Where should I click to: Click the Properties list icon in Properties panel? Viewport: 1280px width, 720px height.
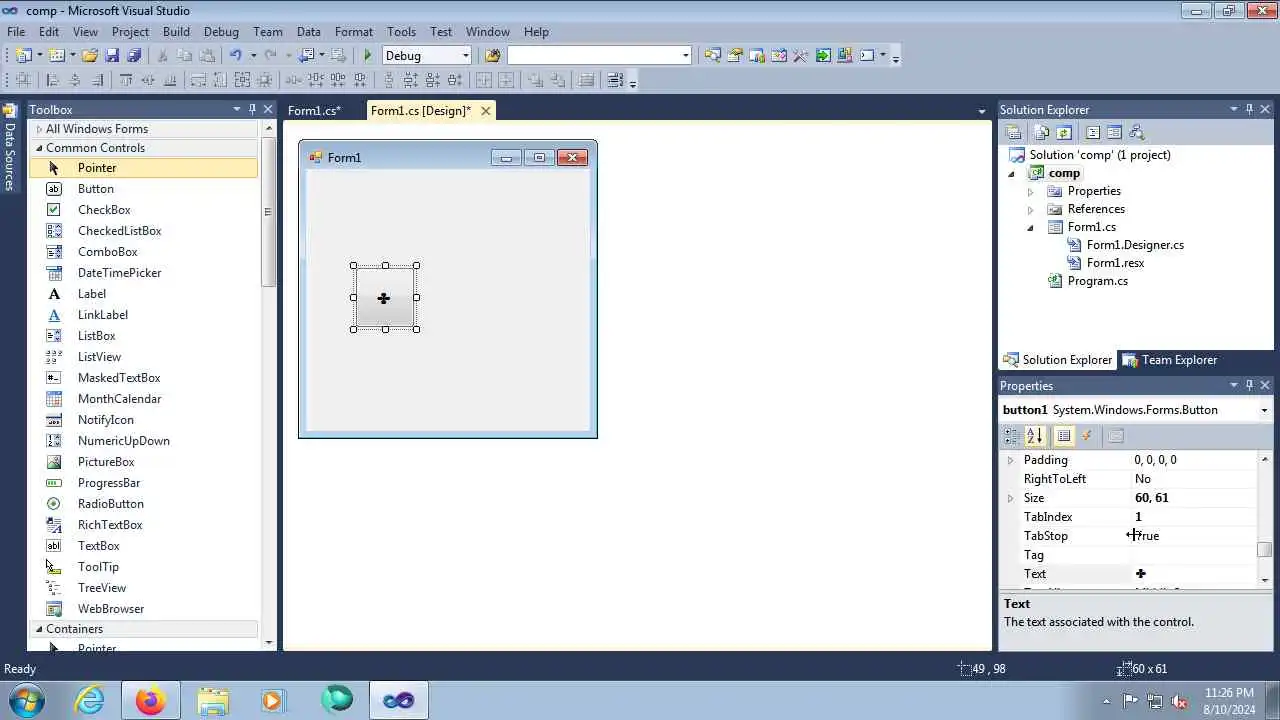pyautogui.click(x=1064, y=435)
